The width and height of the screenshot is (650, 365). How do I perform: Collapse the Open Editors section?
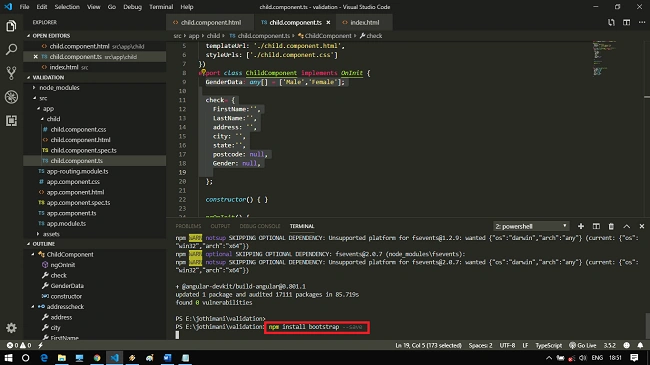pos(29,36)
